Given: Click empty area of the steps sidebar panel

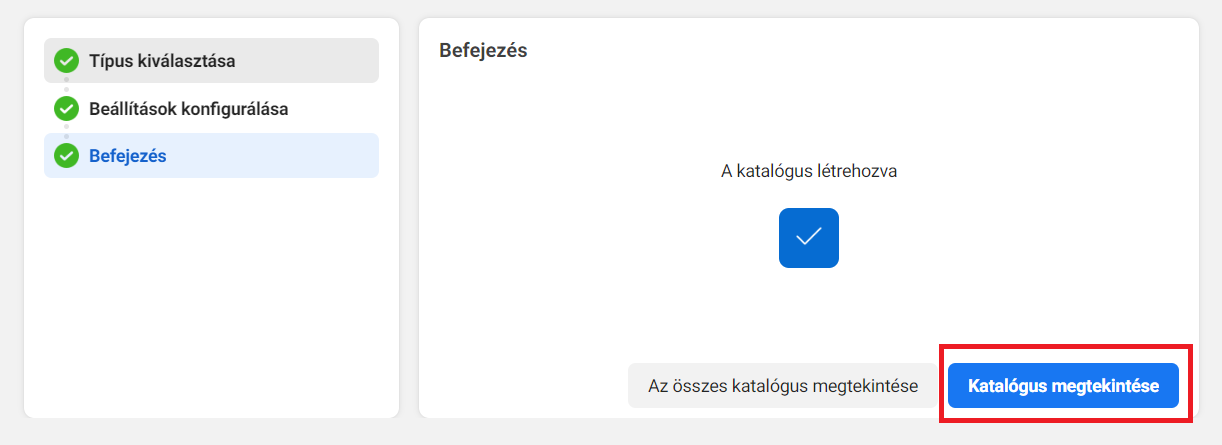Looking at the screenshot, I should point(211,300).
